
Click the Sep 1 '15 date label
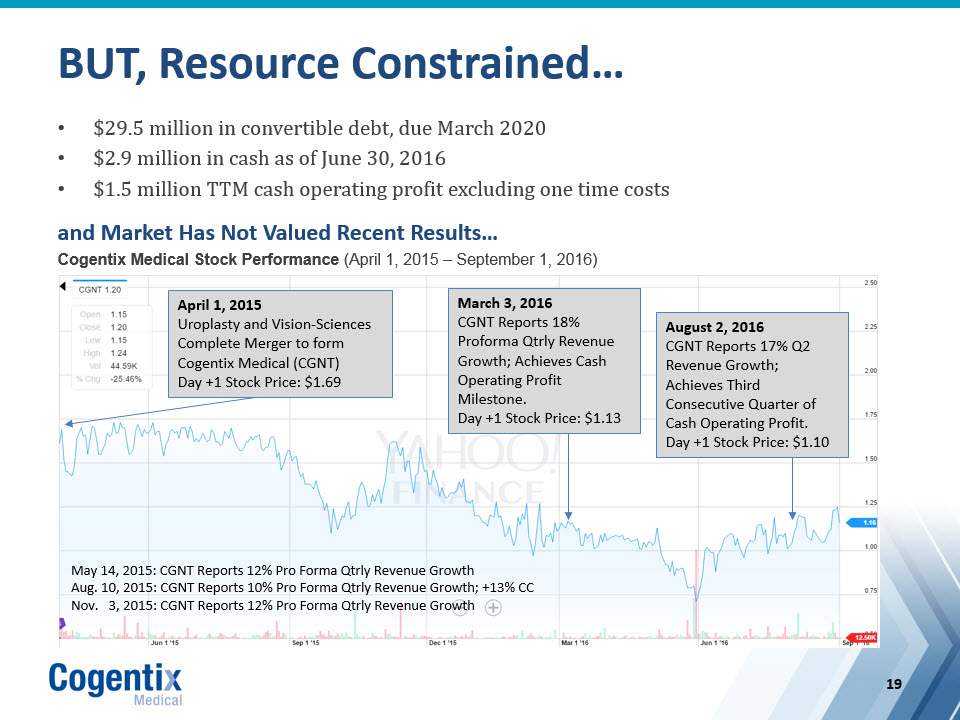[x=306, y=643]
